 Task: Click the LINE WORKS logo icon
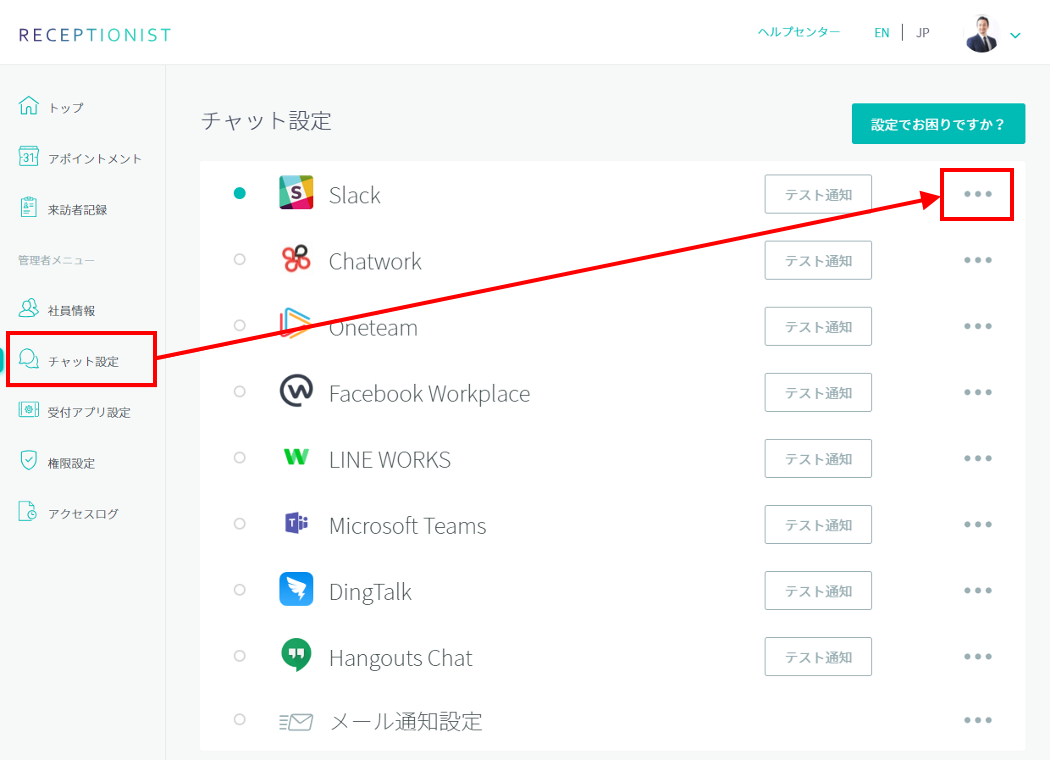tap(296, 458)
